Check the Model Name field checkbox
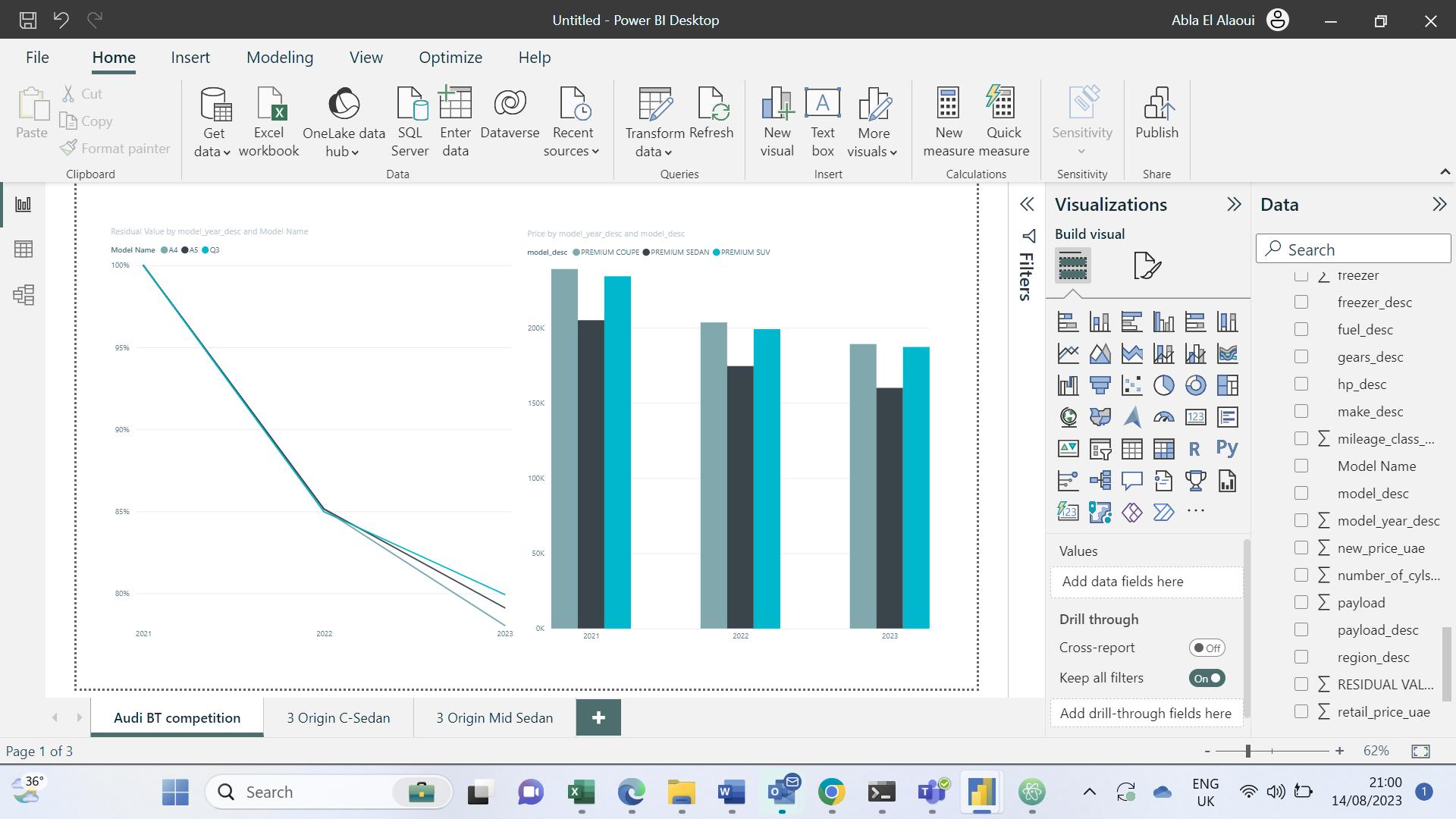The width and height of the screenshot is (1456, 819). pyautogui.click(x=1301, y=466)
